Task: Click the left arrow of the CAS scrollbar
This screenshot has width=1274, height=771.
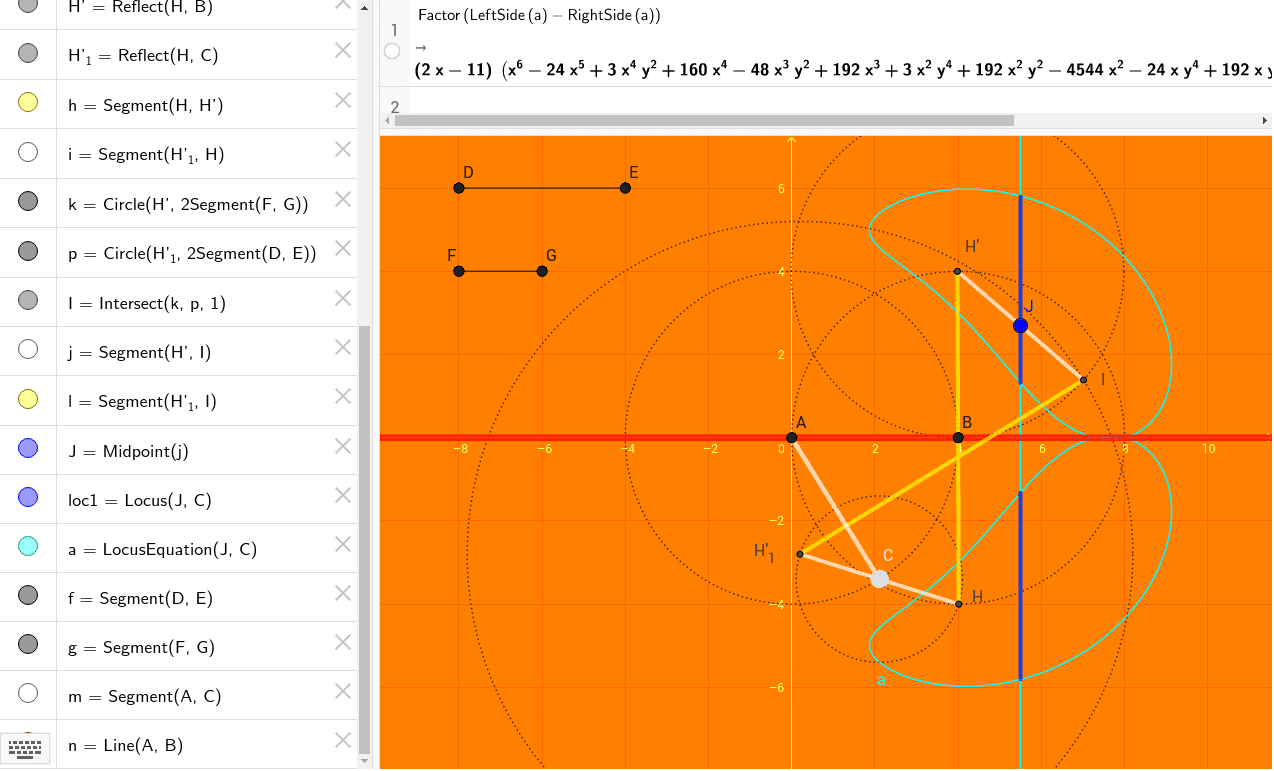Action: pos(386,120)
